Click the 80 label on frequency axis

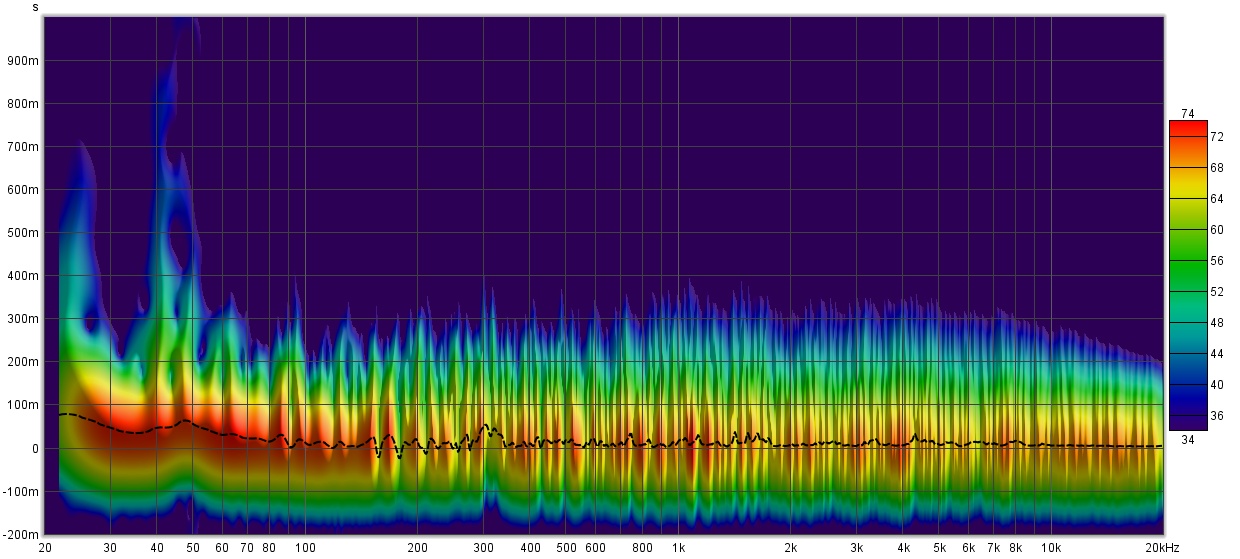tap(269, 548)
